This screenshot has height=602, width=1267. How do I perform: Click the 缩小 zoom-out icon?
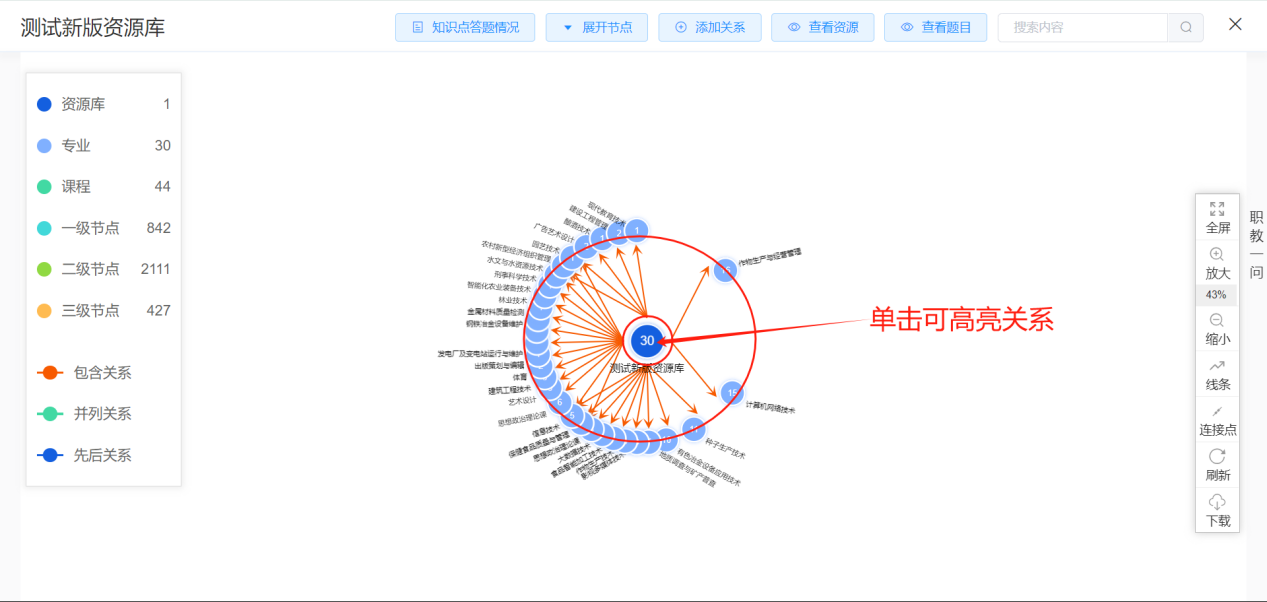(x=1216, y=327)
